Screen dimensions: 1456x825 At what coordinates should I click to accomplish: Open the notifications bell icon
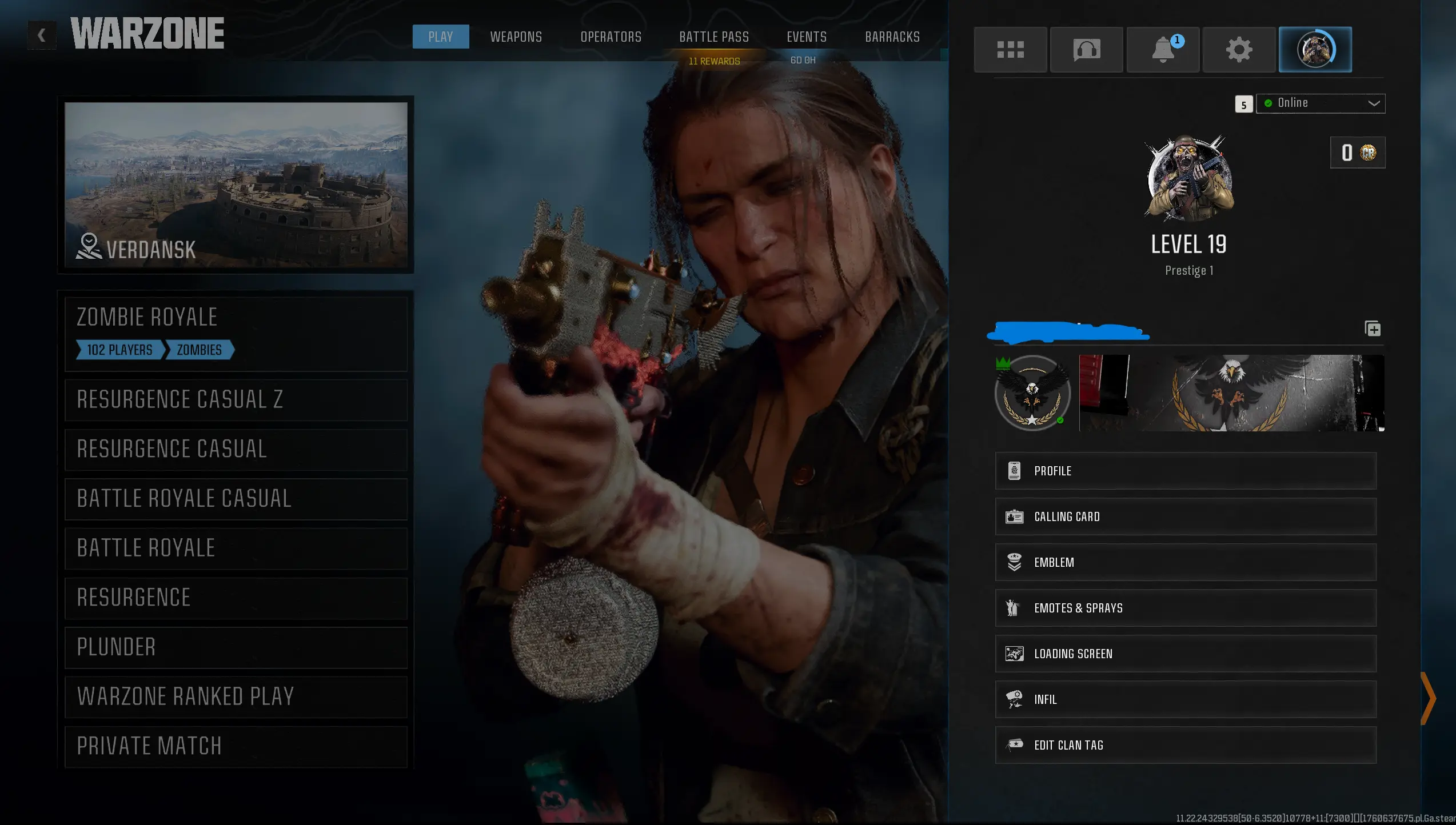tap(1163, 50)
